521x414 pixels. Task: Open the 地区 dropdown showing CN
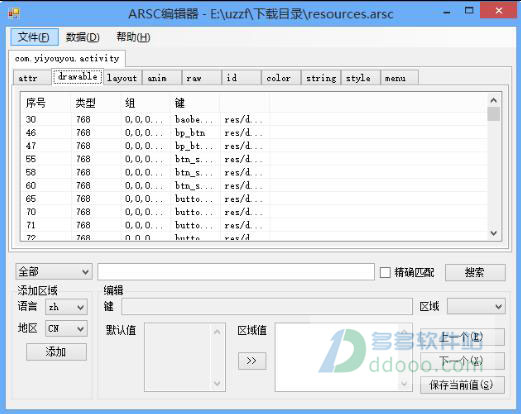pos(67,329)
